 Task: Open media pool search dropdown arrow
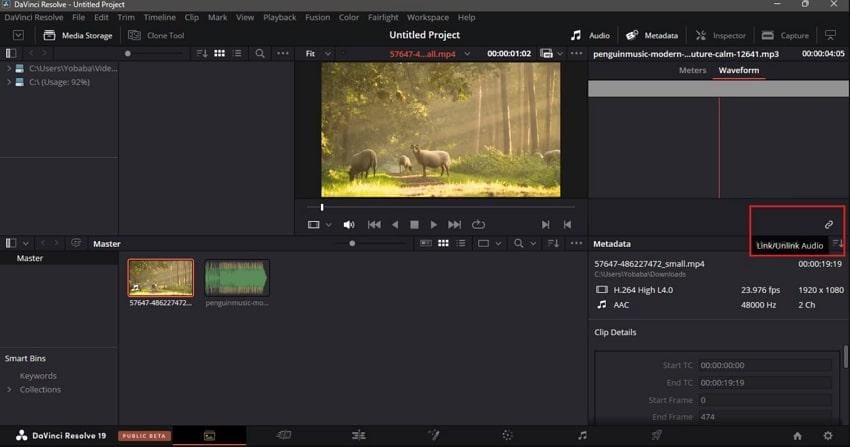[533, 244]
